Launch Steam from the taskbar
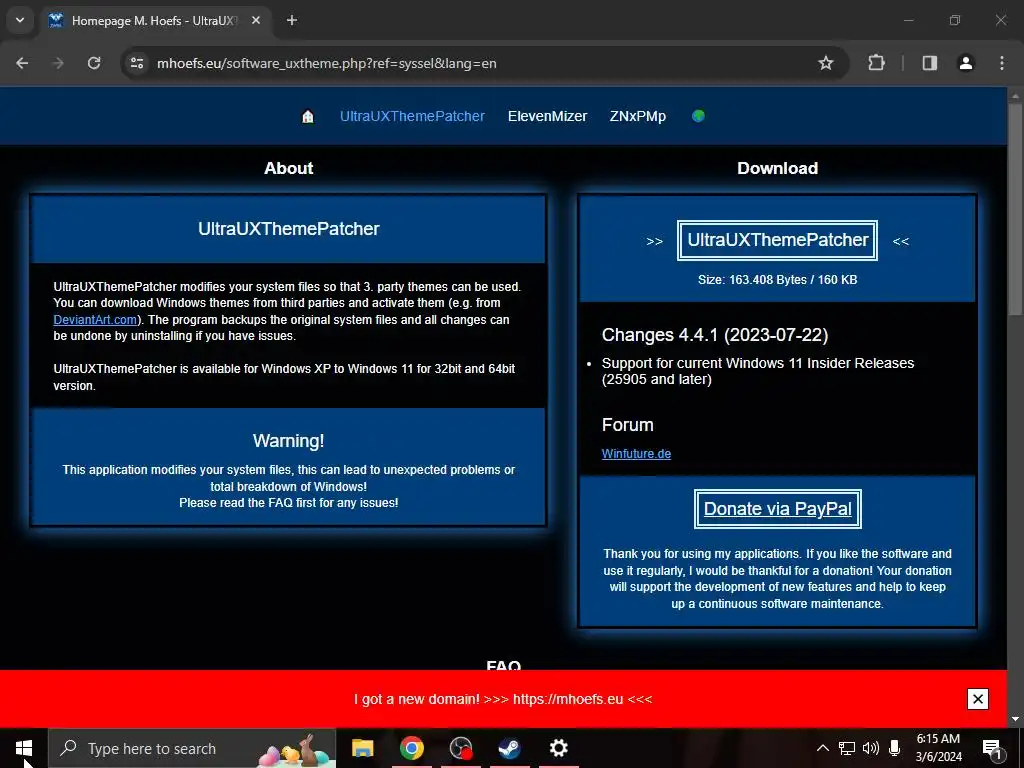Screen dimensions: 1024x768 (x=509, y=748)
